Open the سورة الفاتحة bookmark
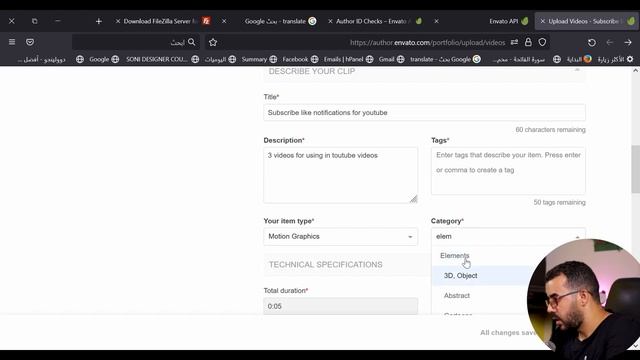This screenshot has height=360, width=640. point(526,59)
